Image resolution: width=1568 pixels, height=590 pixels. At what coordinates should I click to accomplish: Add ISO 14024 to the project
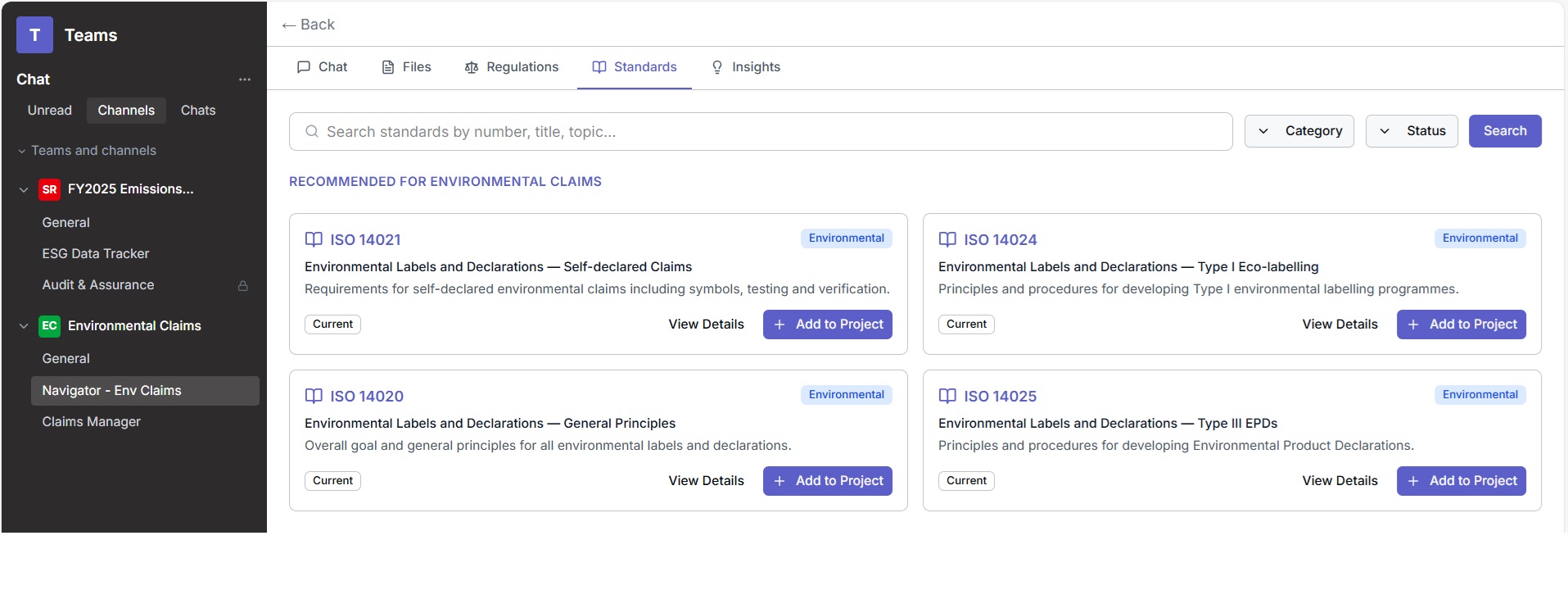click(1461, 324)
